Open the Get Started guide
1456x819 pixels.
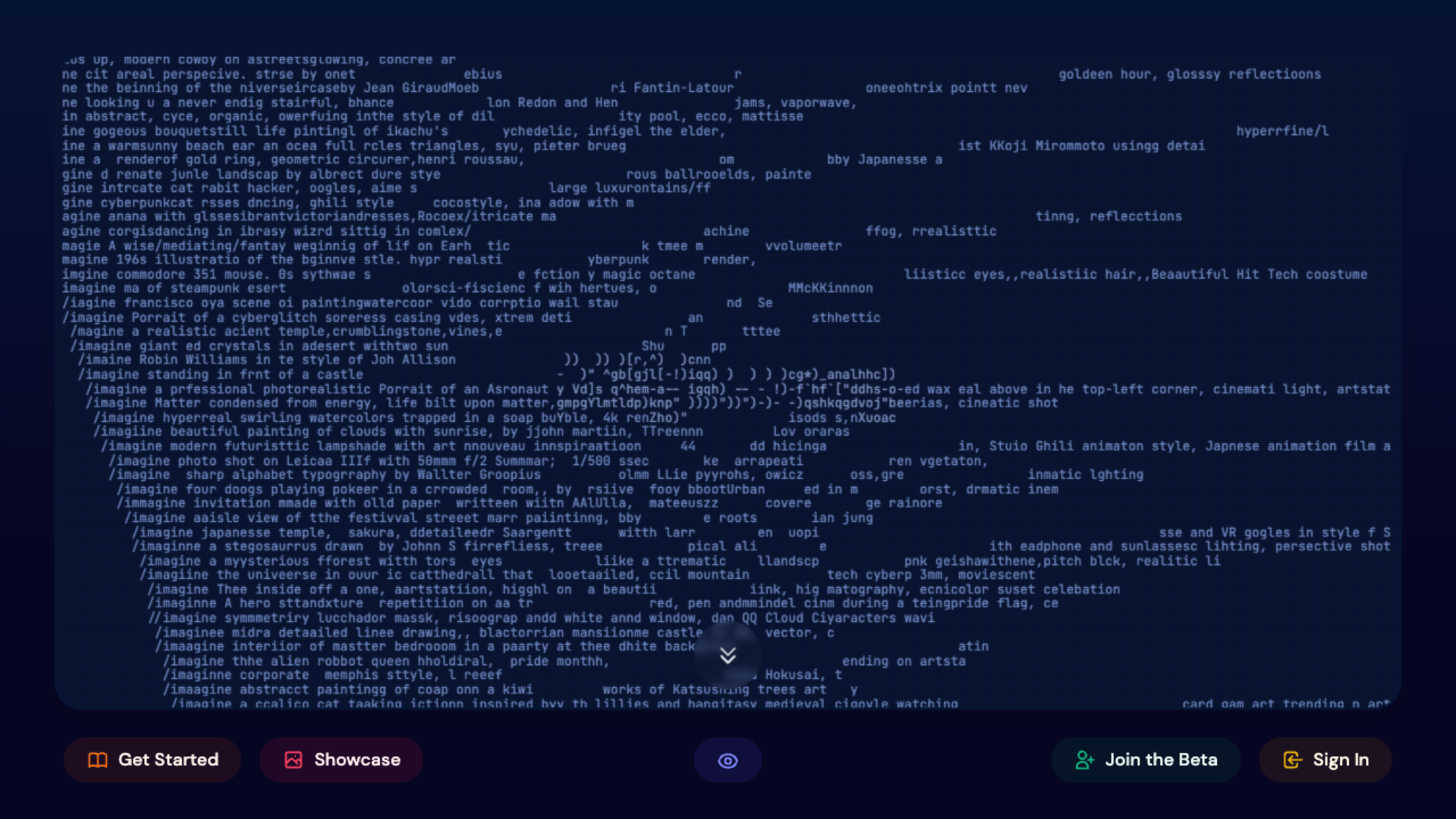(152, 759)
